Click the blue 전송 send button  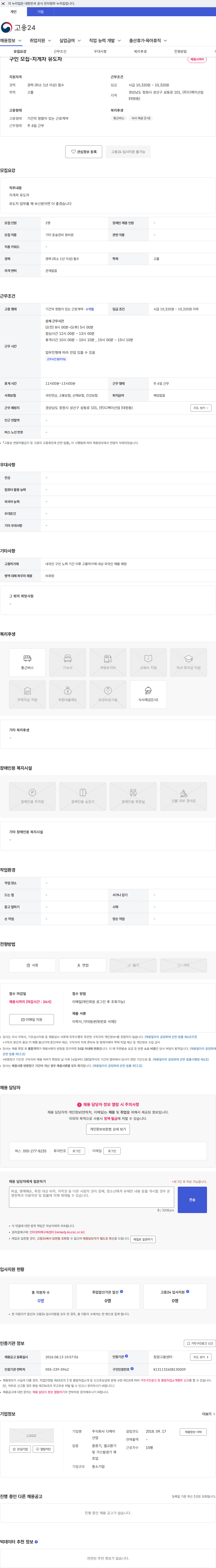click(x=192, y=1200)
